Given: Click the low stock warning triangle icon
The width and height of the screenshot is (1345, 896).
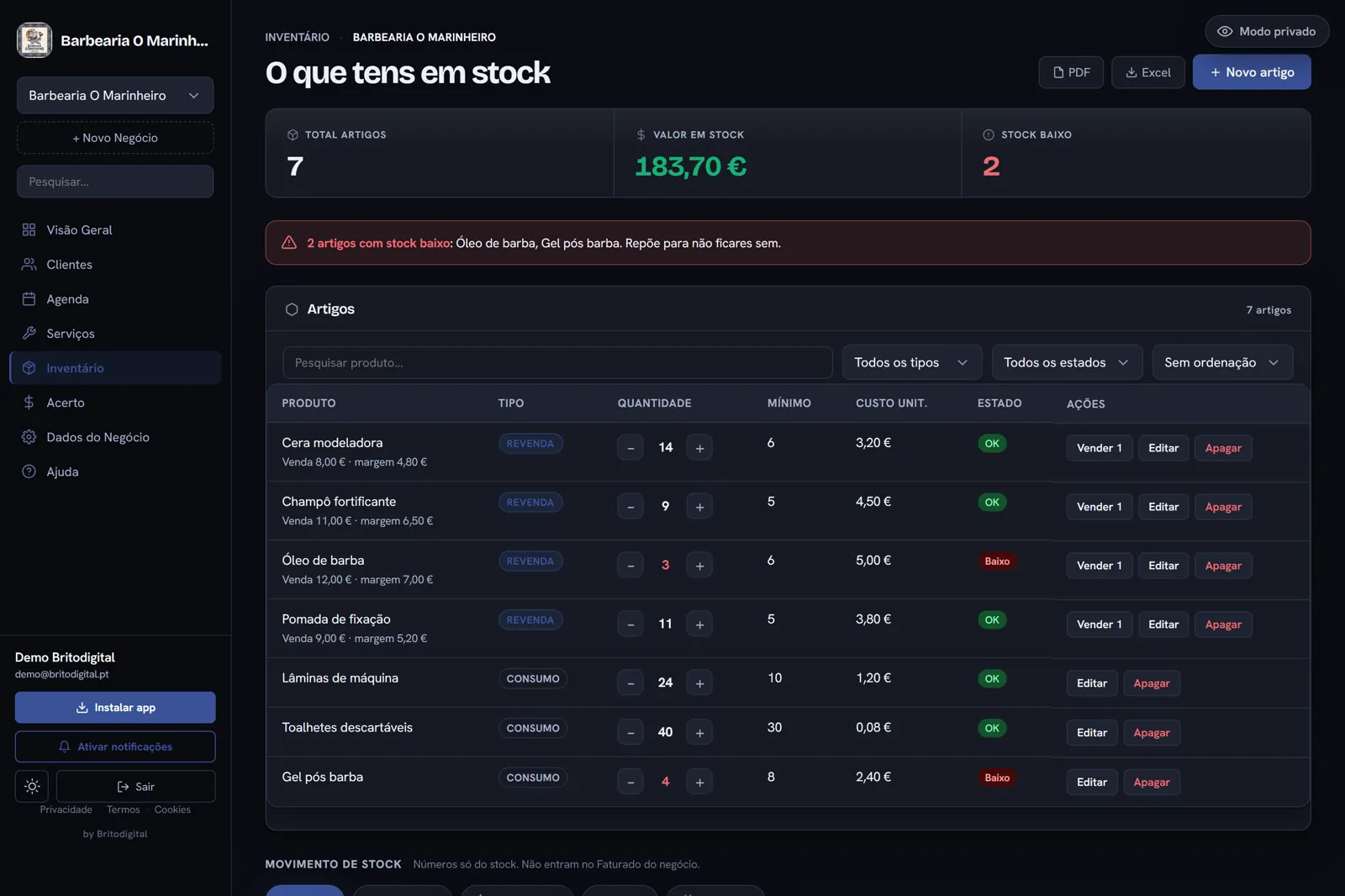Looking at the screenshot, I should [x=289, y=243].
